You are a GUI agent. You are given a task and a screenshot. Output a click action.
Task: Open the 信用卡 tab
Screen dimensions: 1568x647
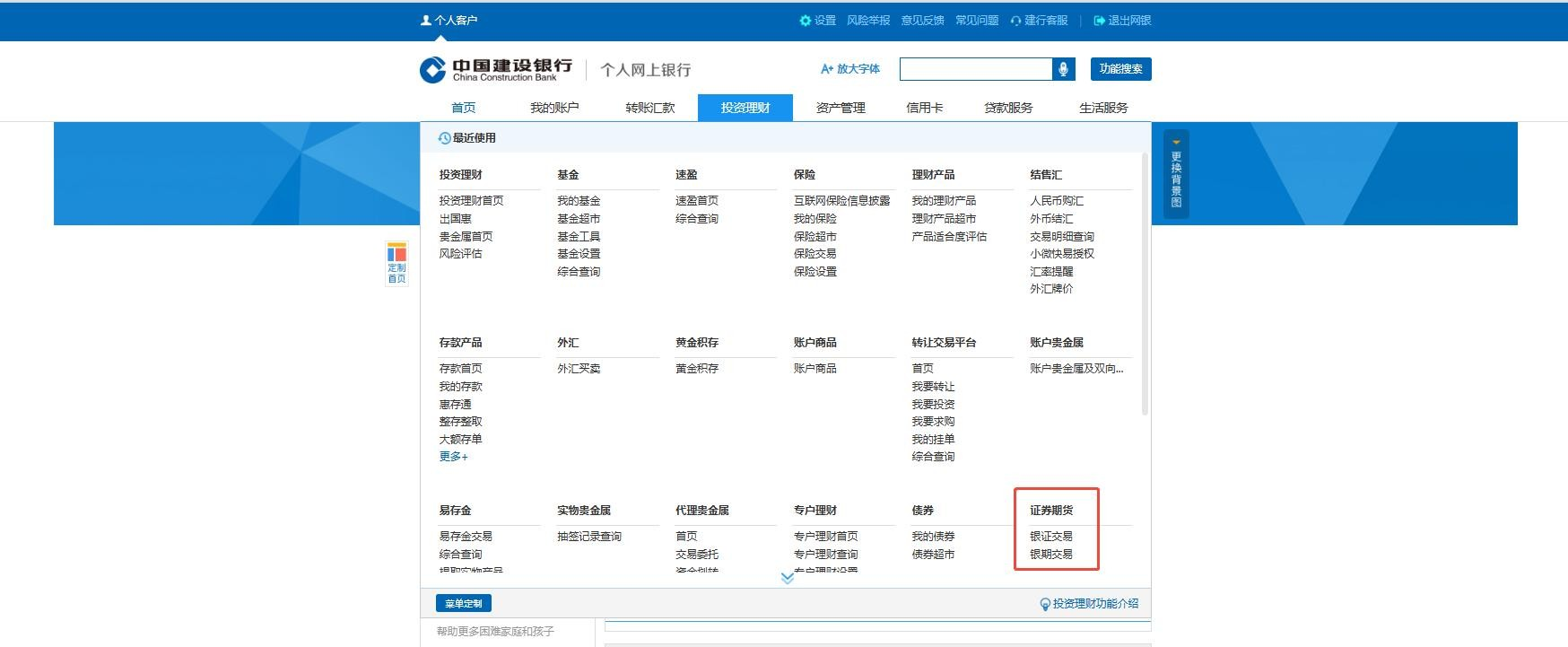(x=924, y=108)
